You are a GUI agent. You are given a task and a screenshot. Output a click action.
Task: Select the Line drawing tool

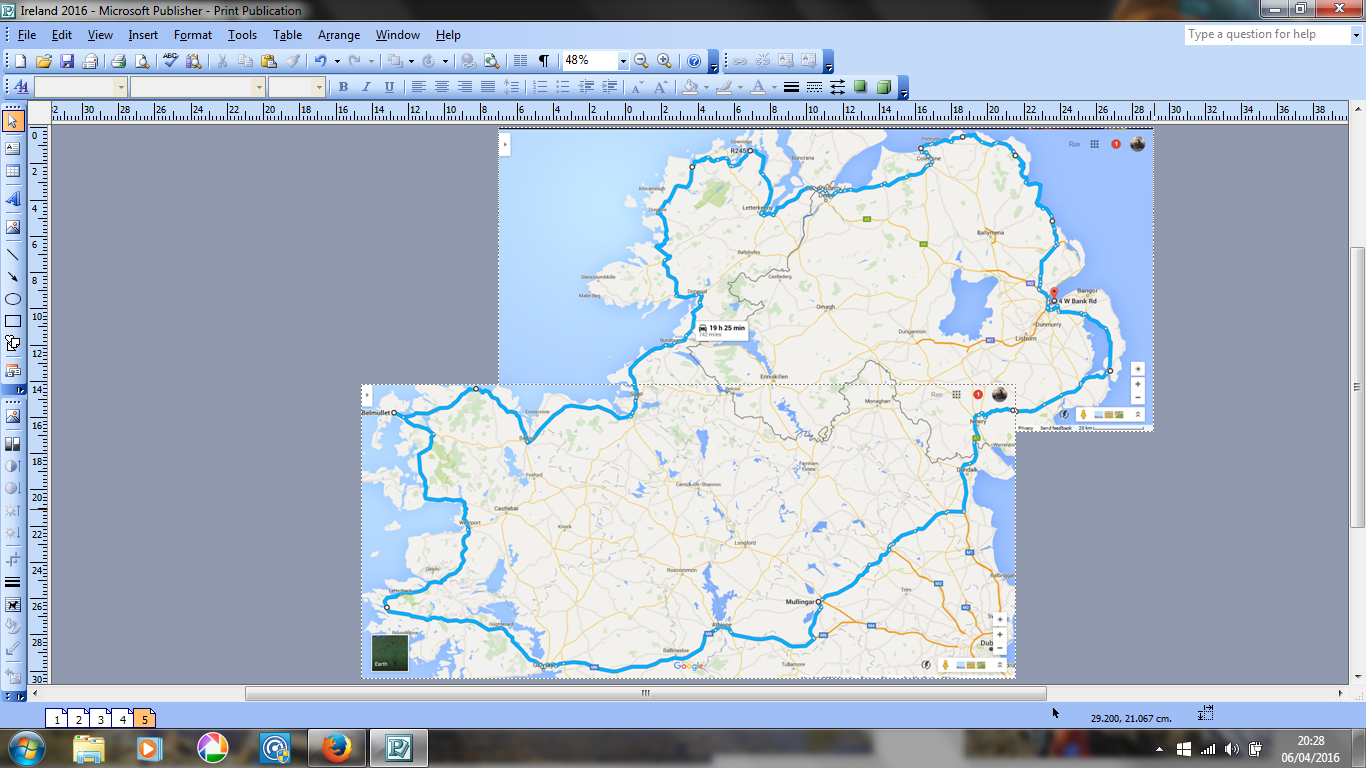coord(13,254)
